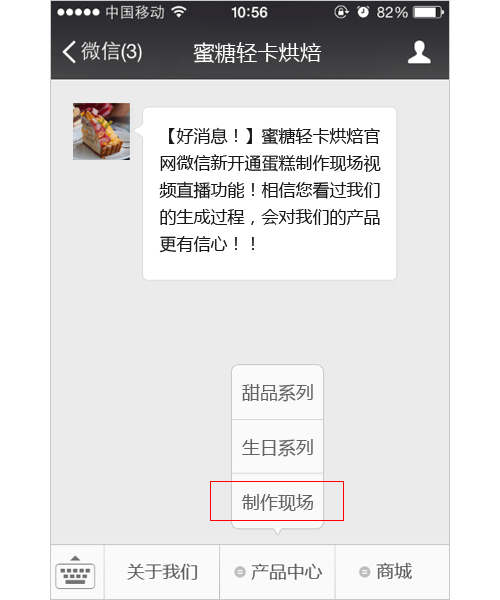Screen dimensions: 500x600
Task: Tap the back arrow chevron
Action: [x=69, y=52]
